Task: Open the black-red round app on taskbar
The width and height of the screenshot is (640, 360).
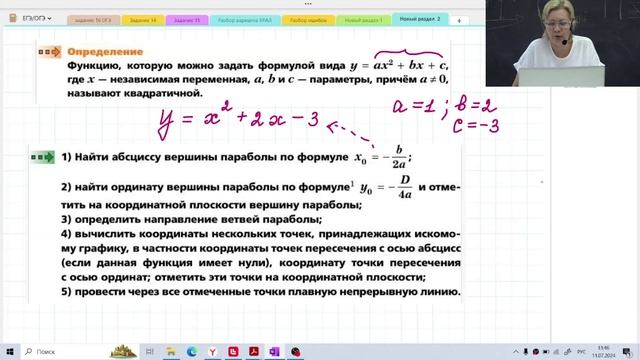Action: 296,351
